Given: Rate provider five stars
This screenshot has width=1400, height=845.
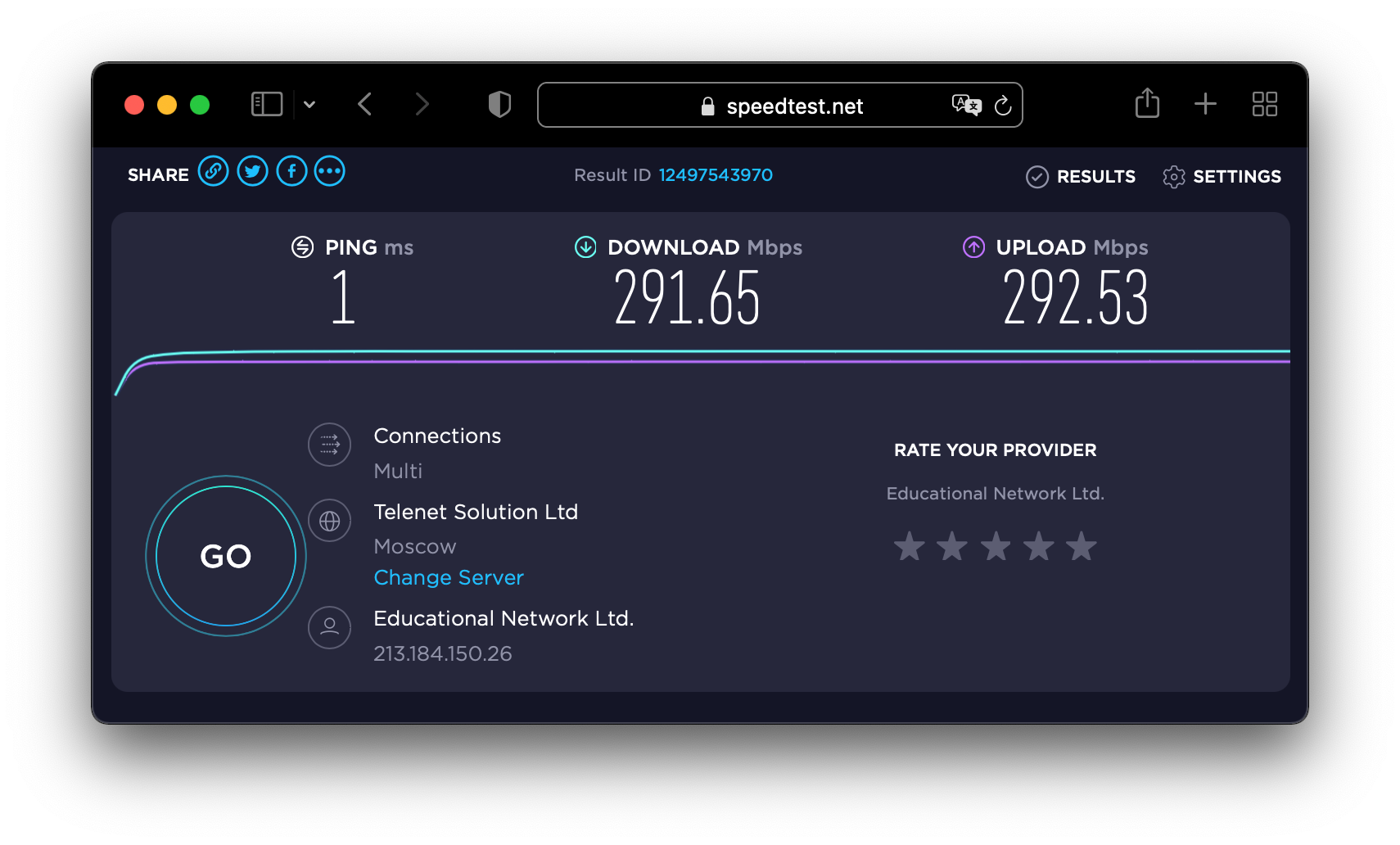Looking at the screenshot, I should (x=1081, y=546).
